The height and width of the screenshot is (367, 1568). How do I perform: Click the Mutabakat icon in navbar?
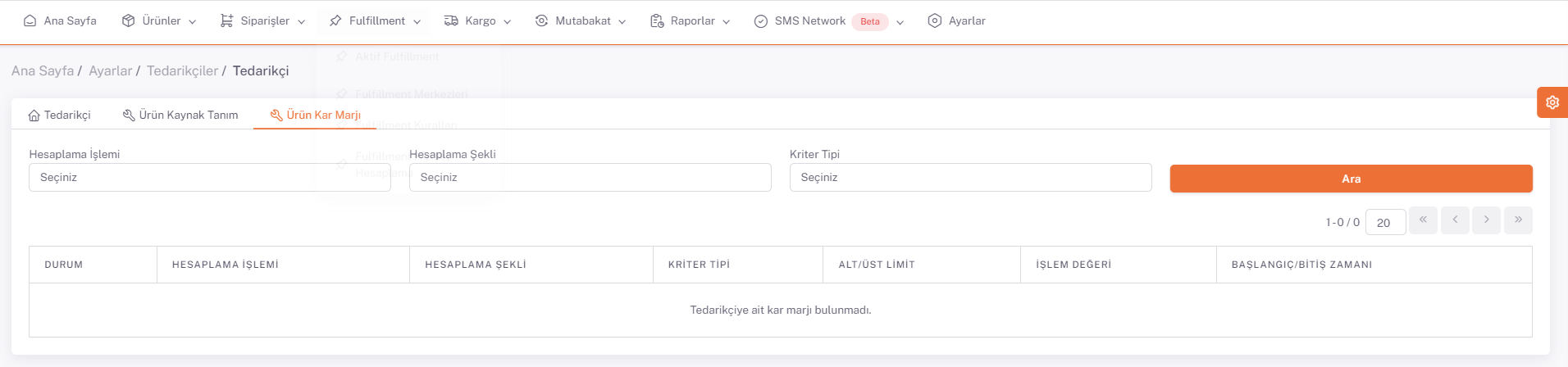point(541,21)
